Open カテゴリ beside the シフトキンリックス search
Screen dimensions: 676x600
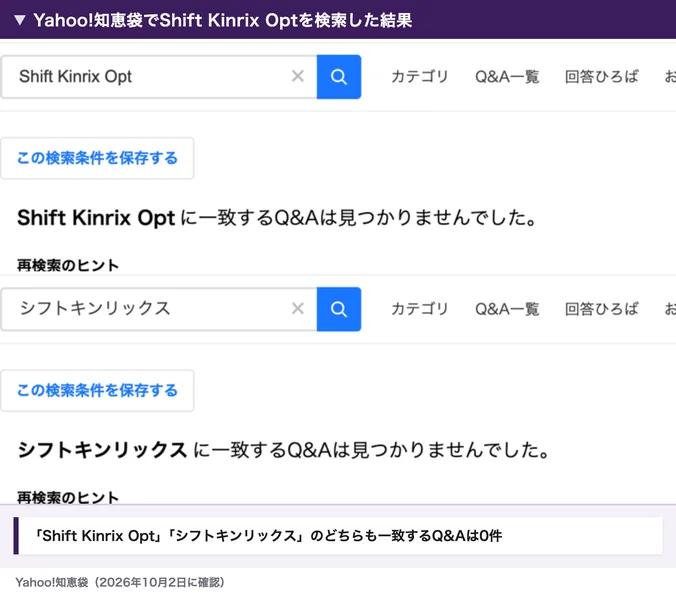click(x=420, y=309)
